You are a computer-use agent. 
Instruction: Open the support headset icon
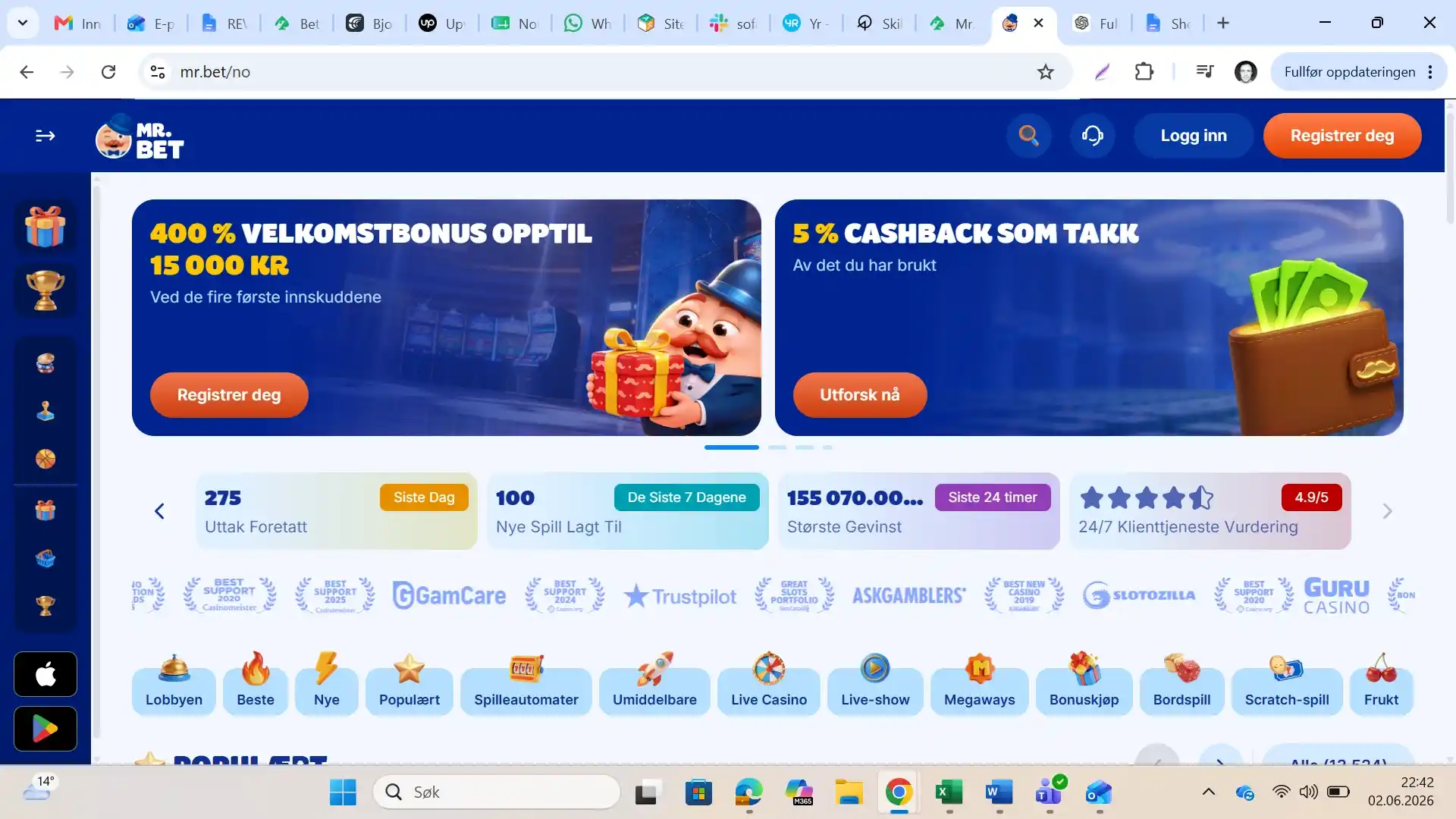click(x=1092, y=136)
